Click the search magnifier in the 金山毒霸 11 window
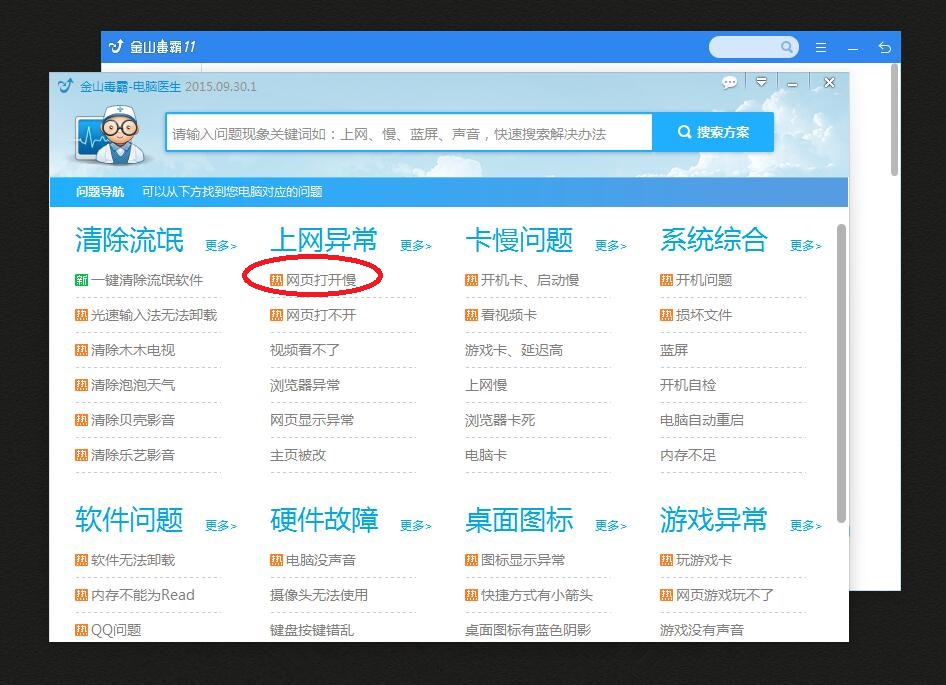The width and height of the screenshot is (946, 685). pyautogui.click(x=786, y=46)
